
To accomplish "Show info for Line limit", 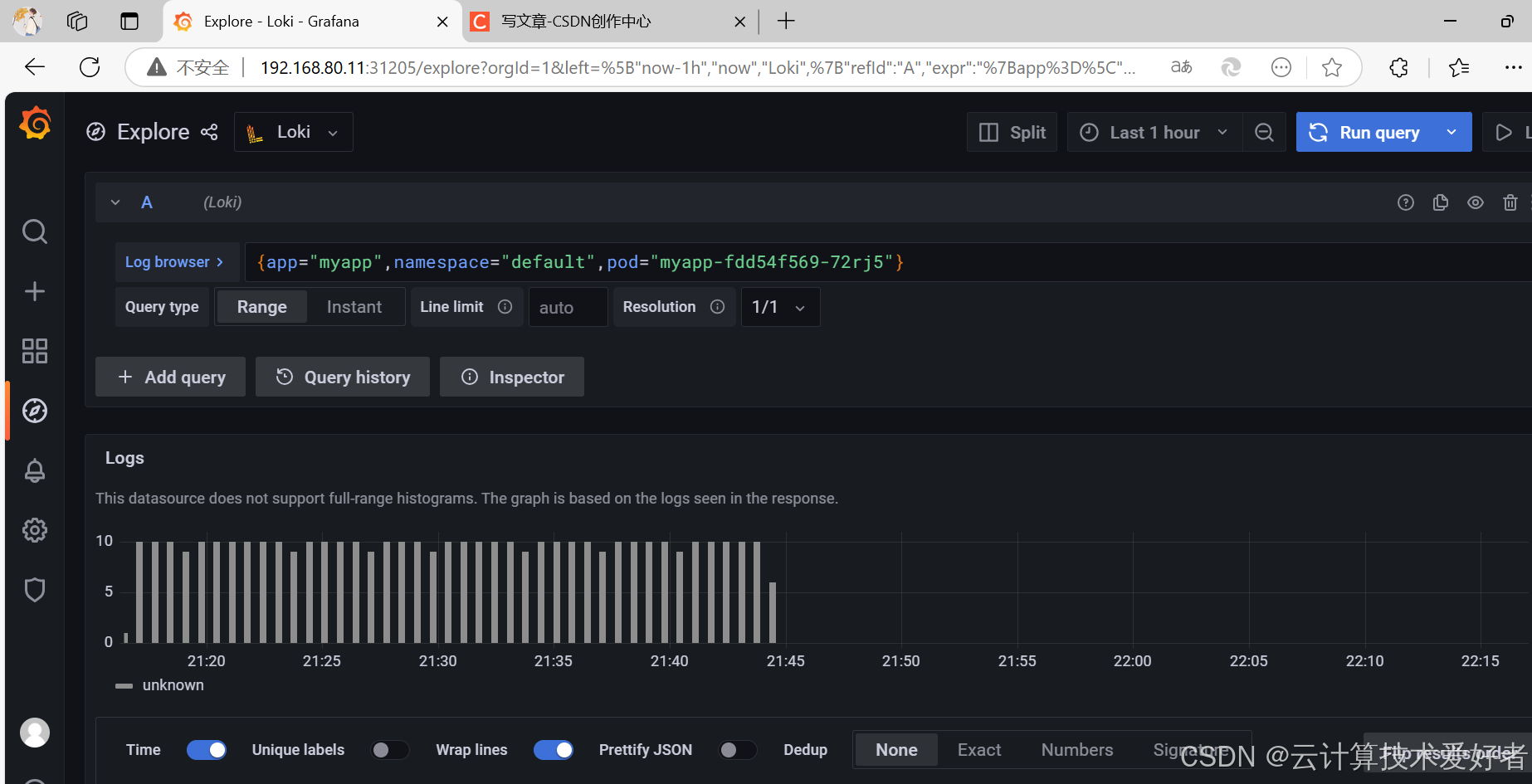I will click(x=505, y=307).
